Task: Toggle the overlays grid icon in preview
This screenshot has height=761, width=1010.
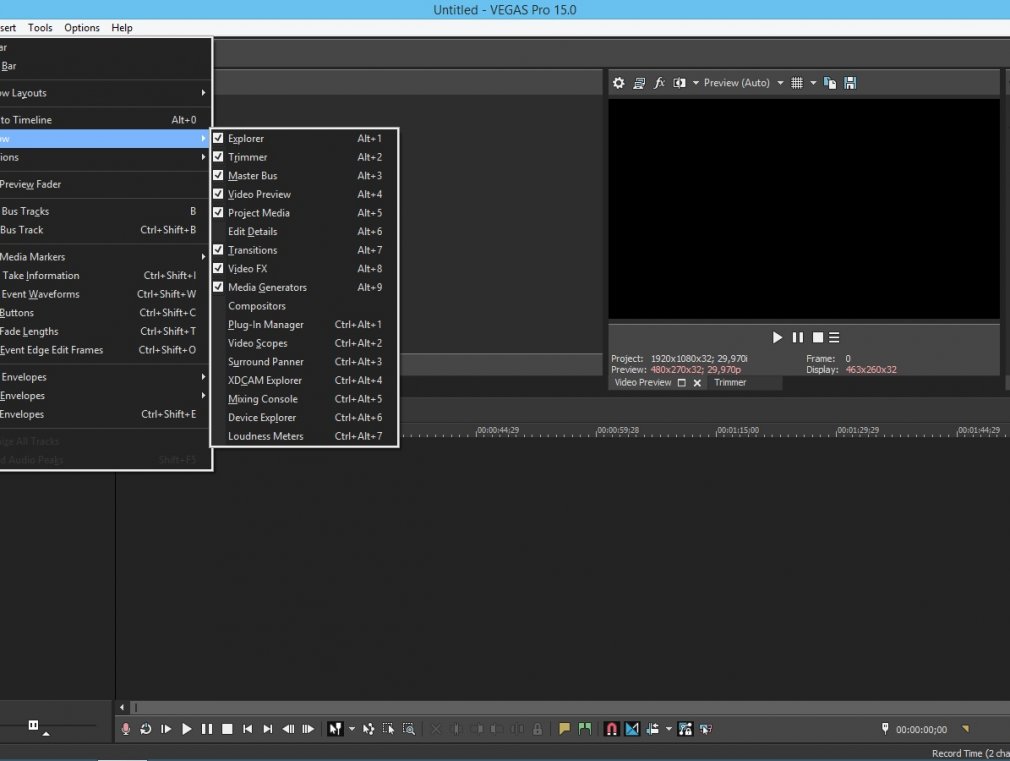Action: (x=797, y=83)
